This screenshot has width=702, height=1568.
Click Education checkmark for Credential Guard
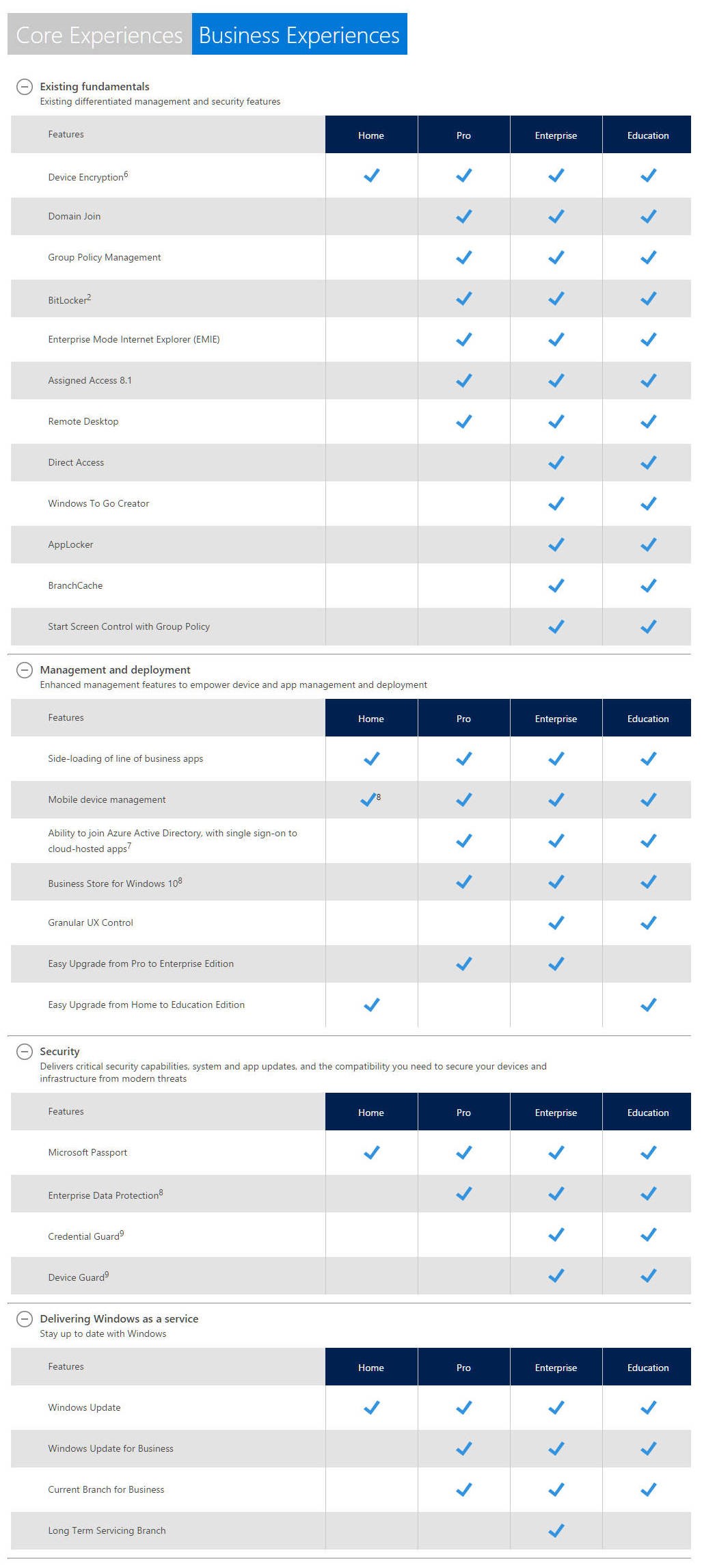pyautogui.click(x=648, y=1235)
